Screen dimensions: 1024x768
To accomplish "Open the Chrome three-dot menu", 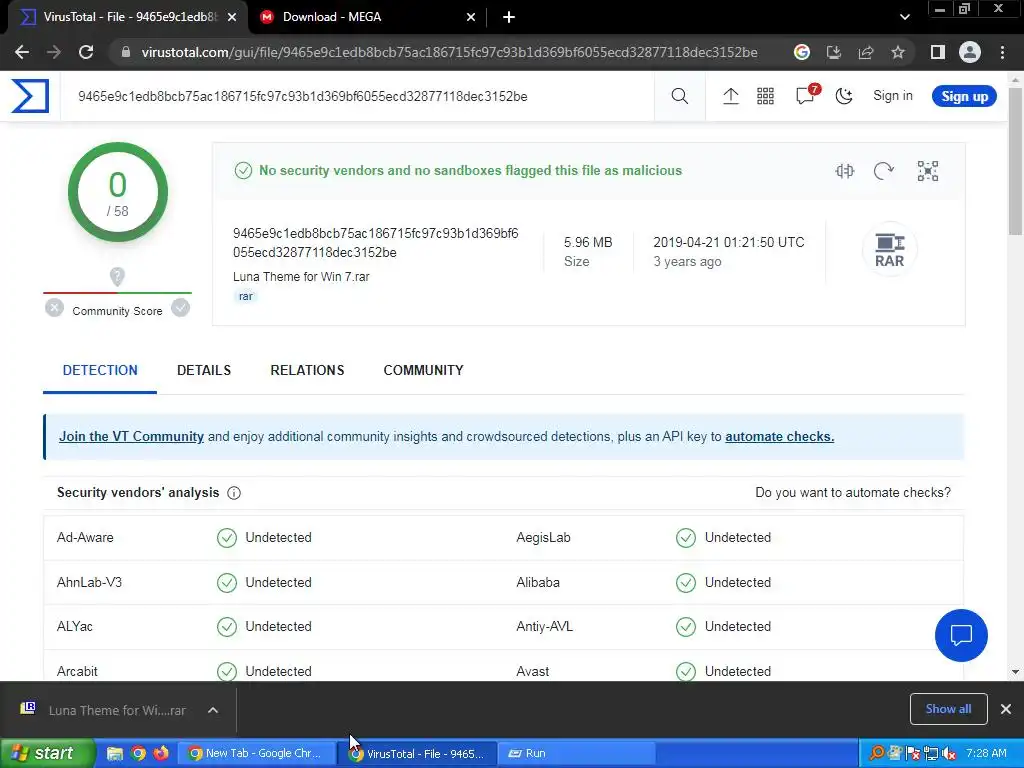I will point(1002,52).
